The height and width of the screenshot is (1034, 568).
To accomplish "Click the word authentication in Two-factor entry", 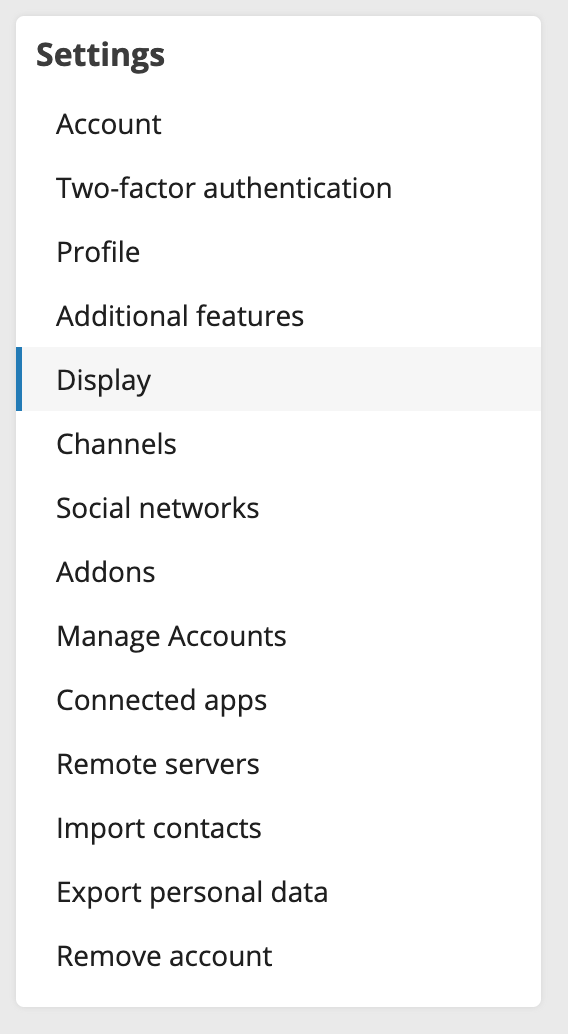I will [298, 188].
